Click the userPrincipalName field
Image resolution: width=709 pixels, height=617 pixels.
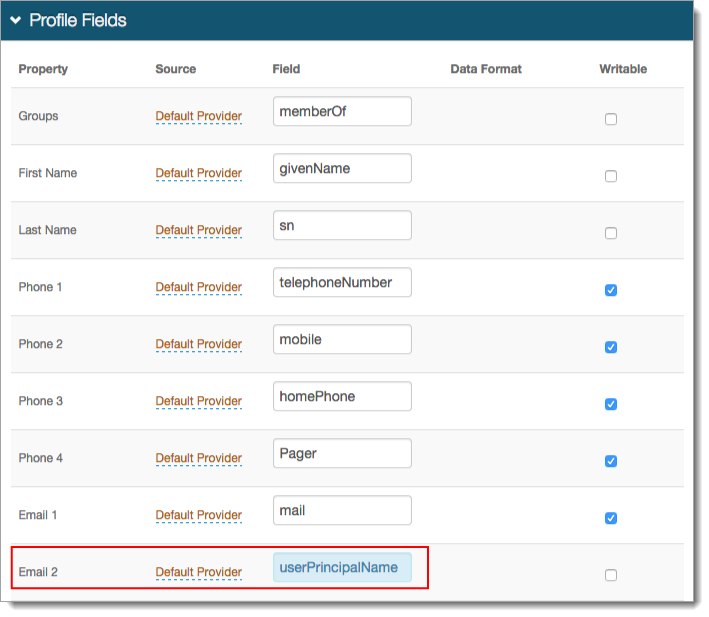click(x=342, y=567)
